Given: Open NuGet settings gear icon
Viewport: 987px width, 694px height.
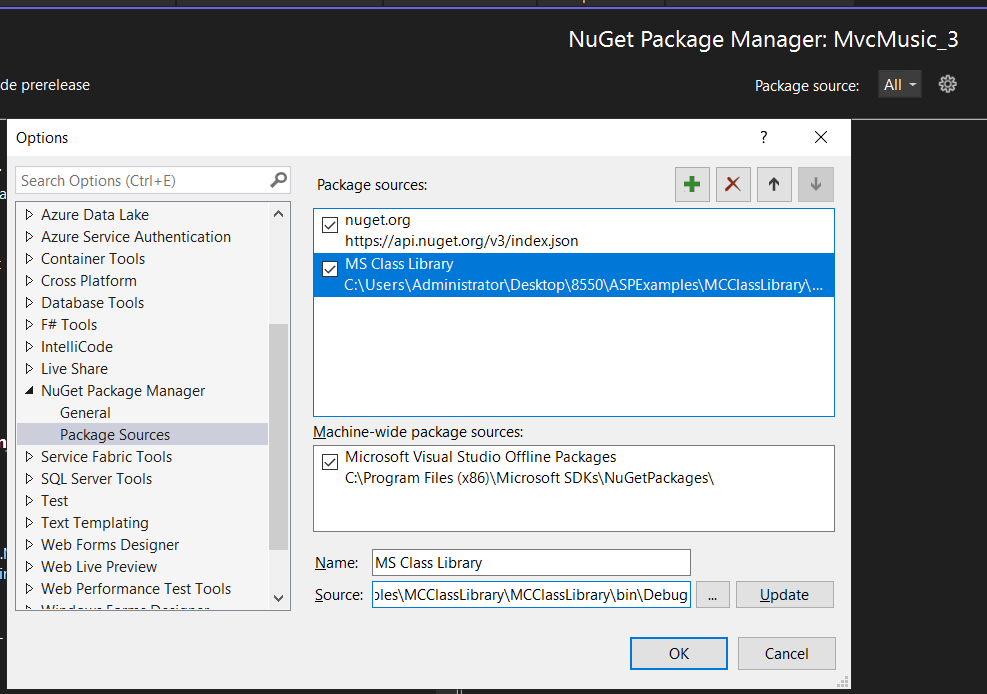Looking at the screenshot, I should click(x=948, y=84).
